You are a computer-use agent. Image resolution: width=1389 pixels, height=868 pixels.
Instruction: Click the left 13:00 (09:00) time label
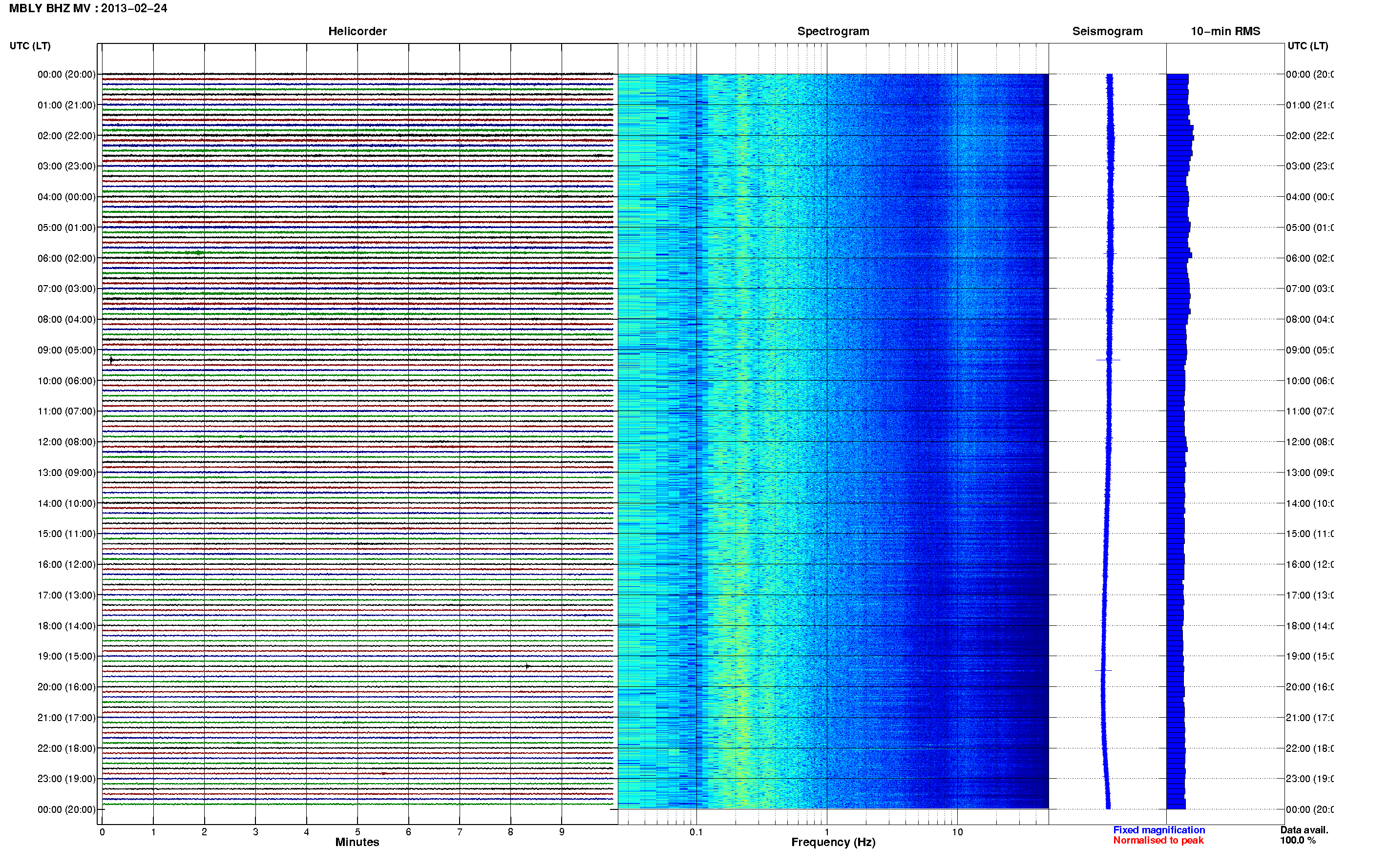[66, 473]
